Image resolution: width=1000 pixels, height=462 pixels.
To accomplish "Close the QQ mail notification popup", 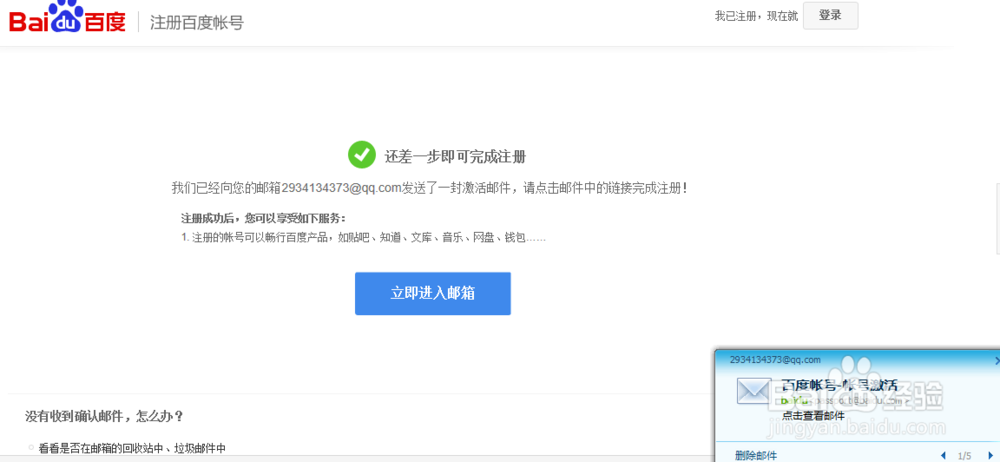I will [996, 361].
